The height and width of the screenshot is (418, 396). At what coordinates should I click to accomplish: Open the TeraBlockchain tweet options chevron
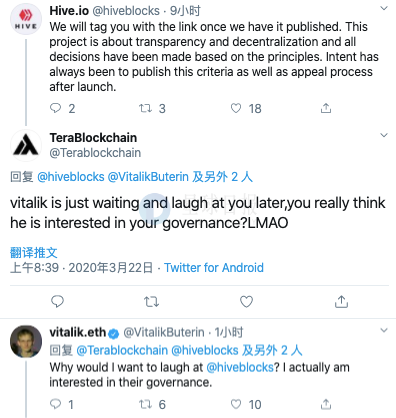(384, 135)
